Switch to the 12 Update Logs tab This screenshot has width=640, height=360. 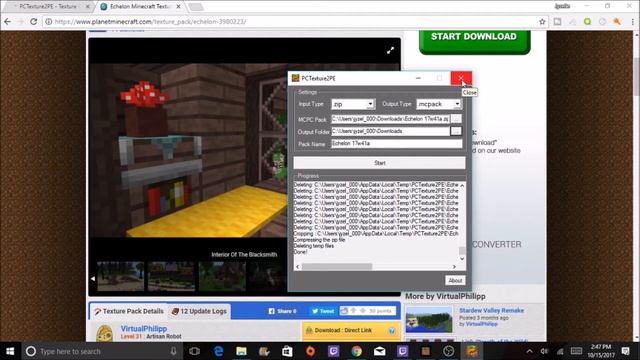(200, 311)
